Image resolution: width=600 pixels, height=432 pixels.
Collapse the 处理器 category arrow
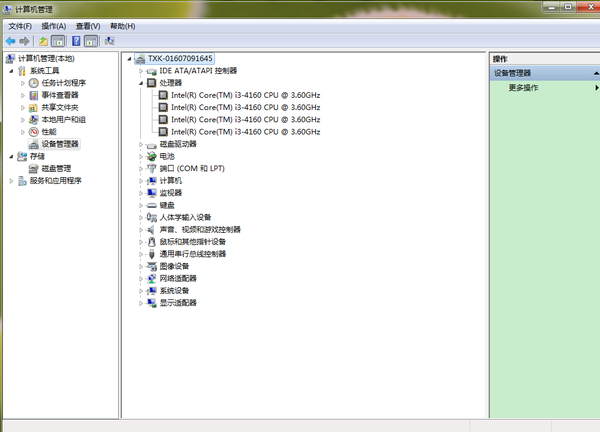(x=141, y=83)
